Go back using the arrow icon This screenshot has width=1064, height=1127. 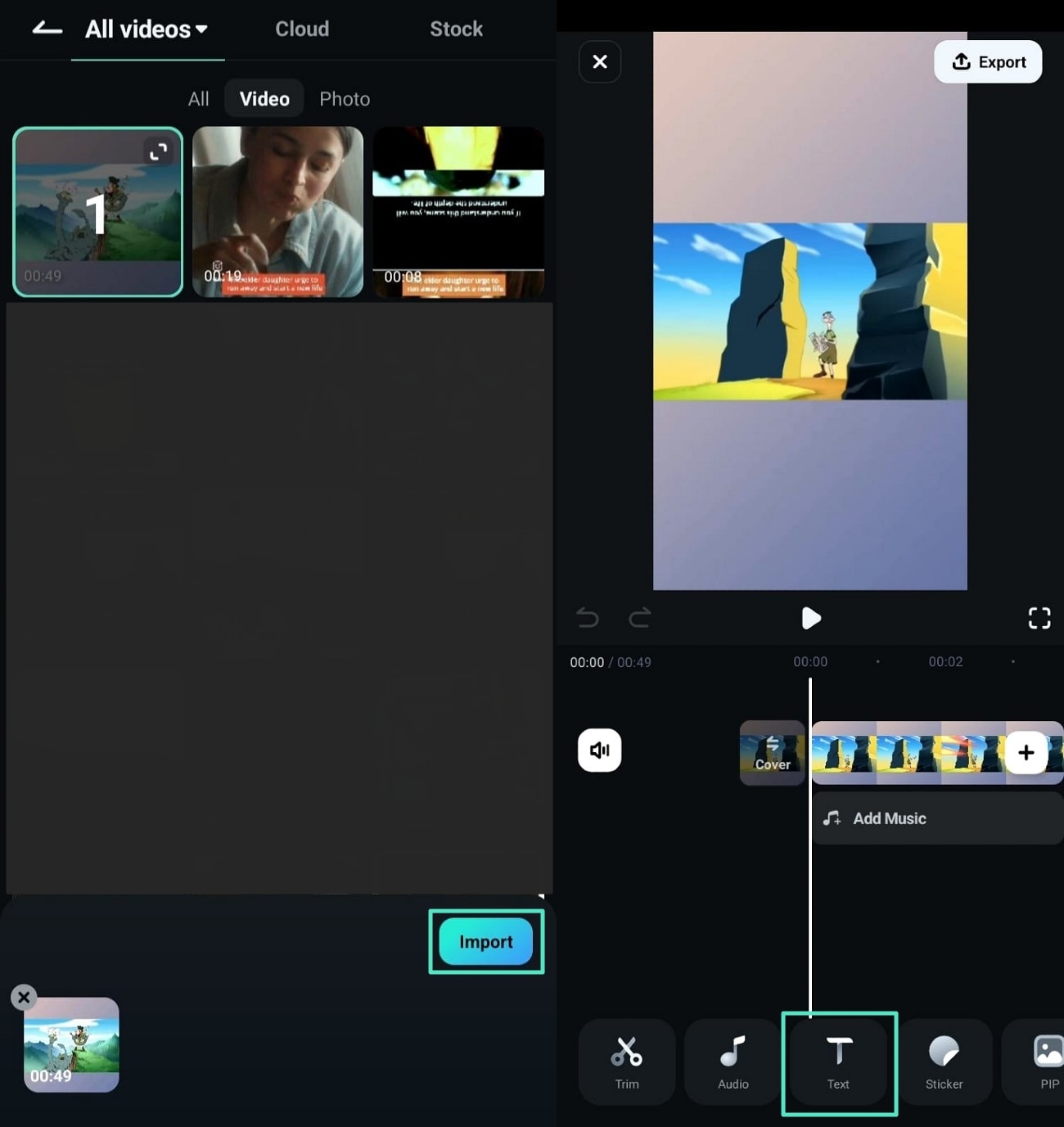pyautogui.click(x=47, y=29)
